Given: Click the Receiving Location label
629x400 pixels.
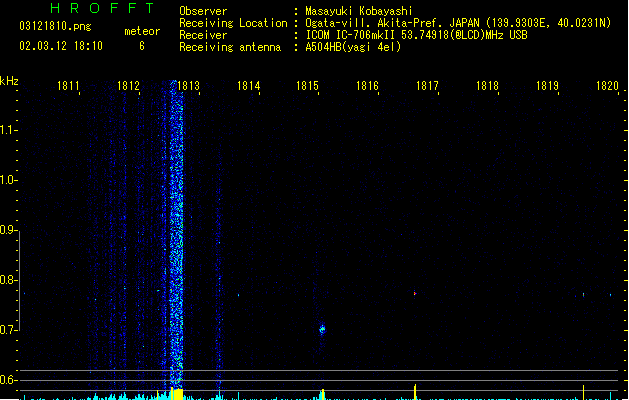Looking at the screenshot, I should [233, 23].
